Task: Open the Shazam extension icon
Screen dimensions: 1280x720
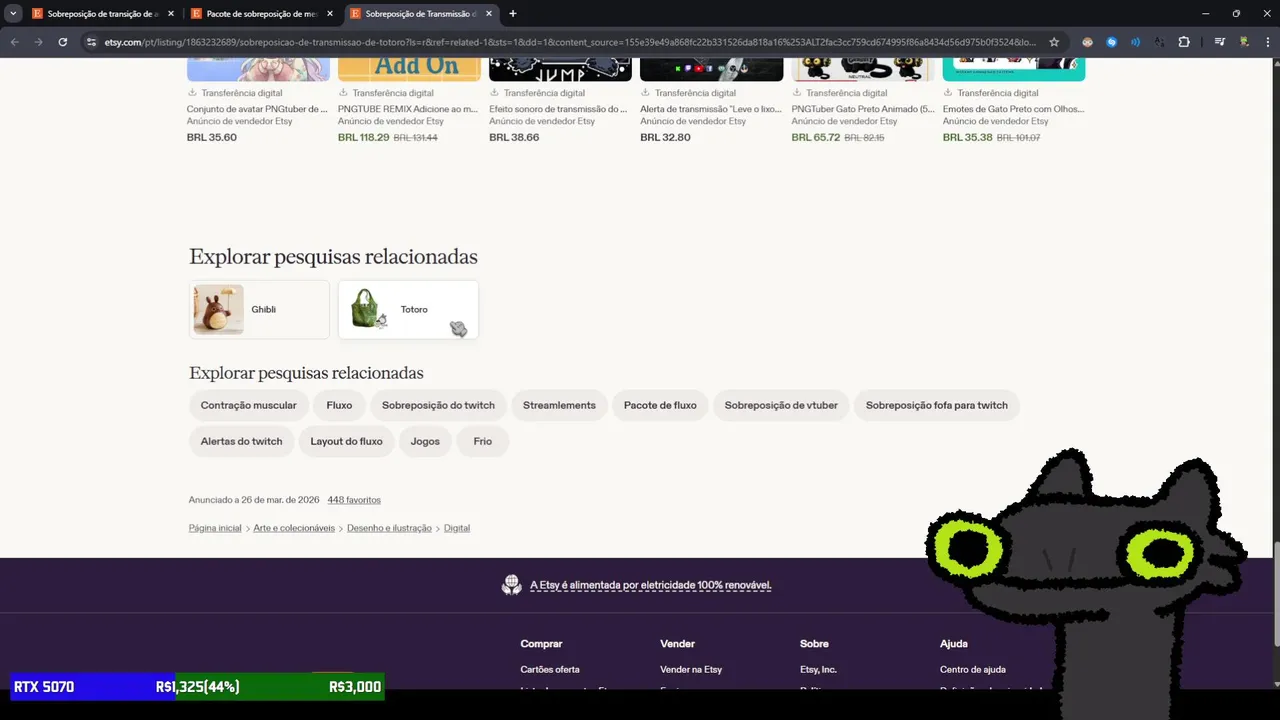Action: pos(1111,42)
